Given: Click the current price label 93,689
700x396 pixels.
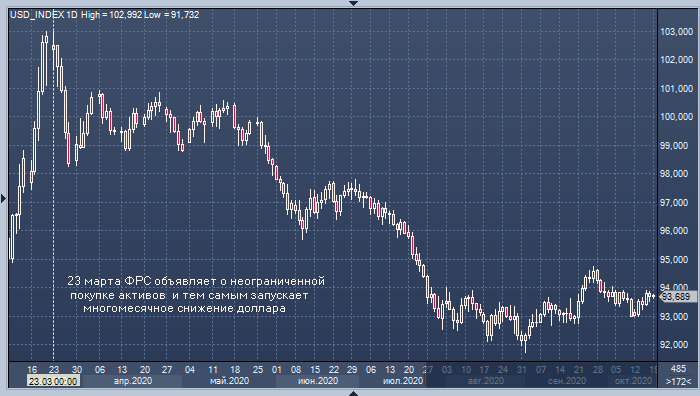Looking at the screenshot, I should (677, 296).
